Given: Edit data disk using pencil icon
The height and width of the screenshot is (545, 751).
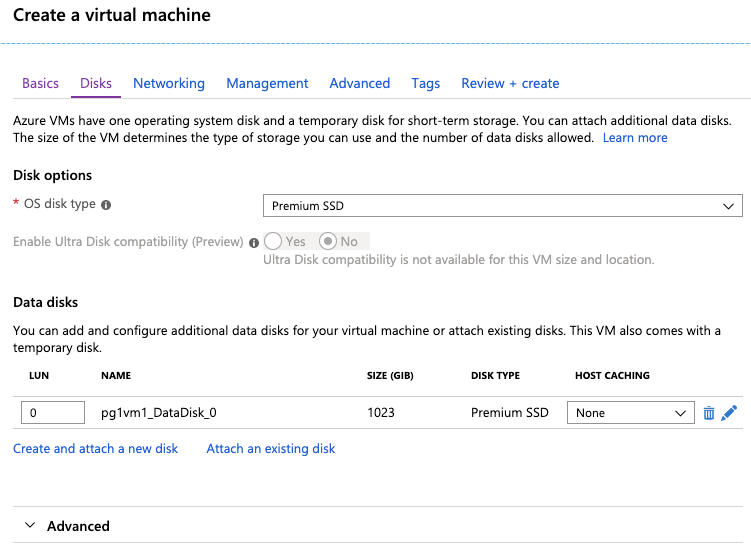Looking at the screenshot, I should [729, 413].
